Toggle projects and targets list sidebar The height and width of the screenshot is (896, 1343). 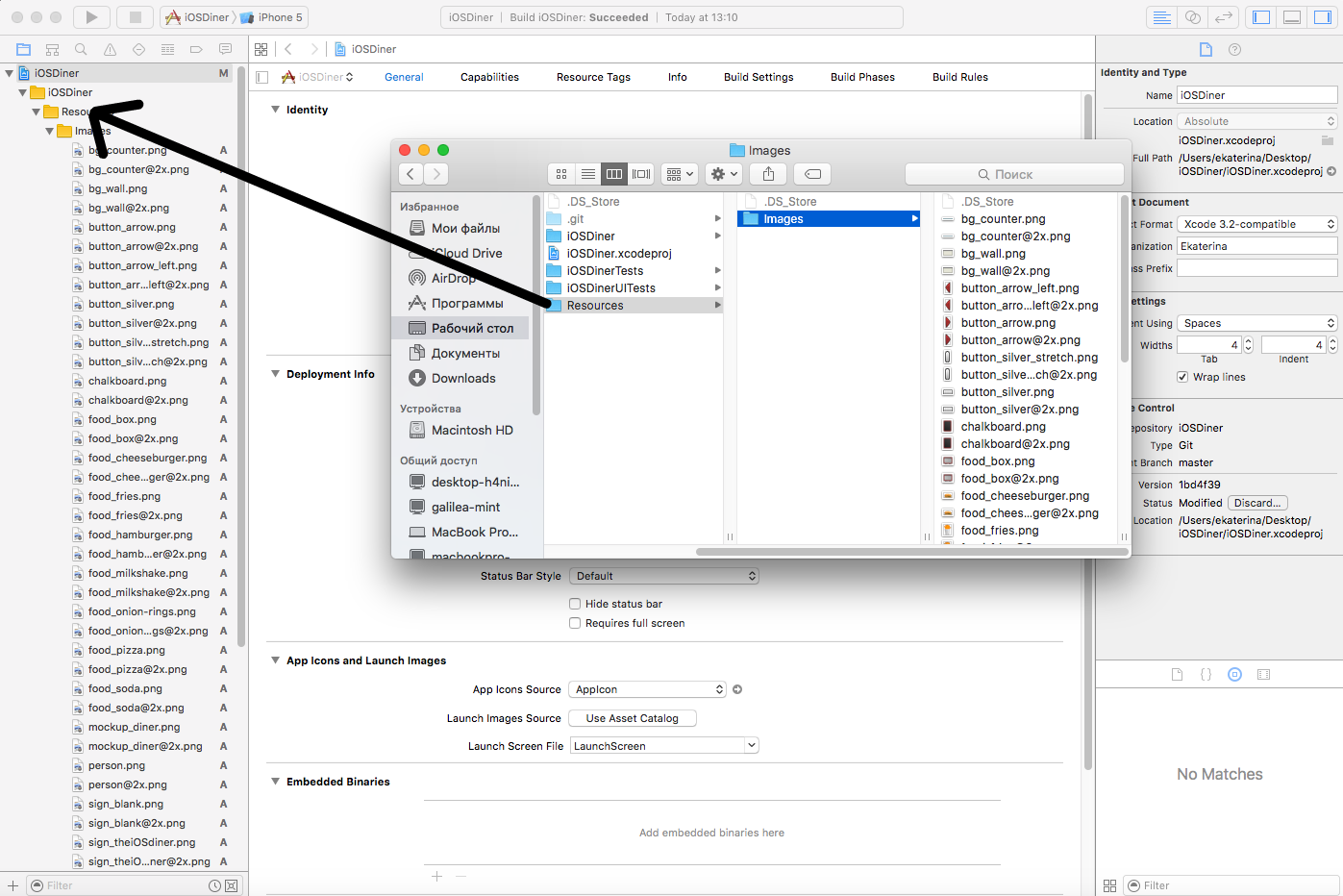261,77
